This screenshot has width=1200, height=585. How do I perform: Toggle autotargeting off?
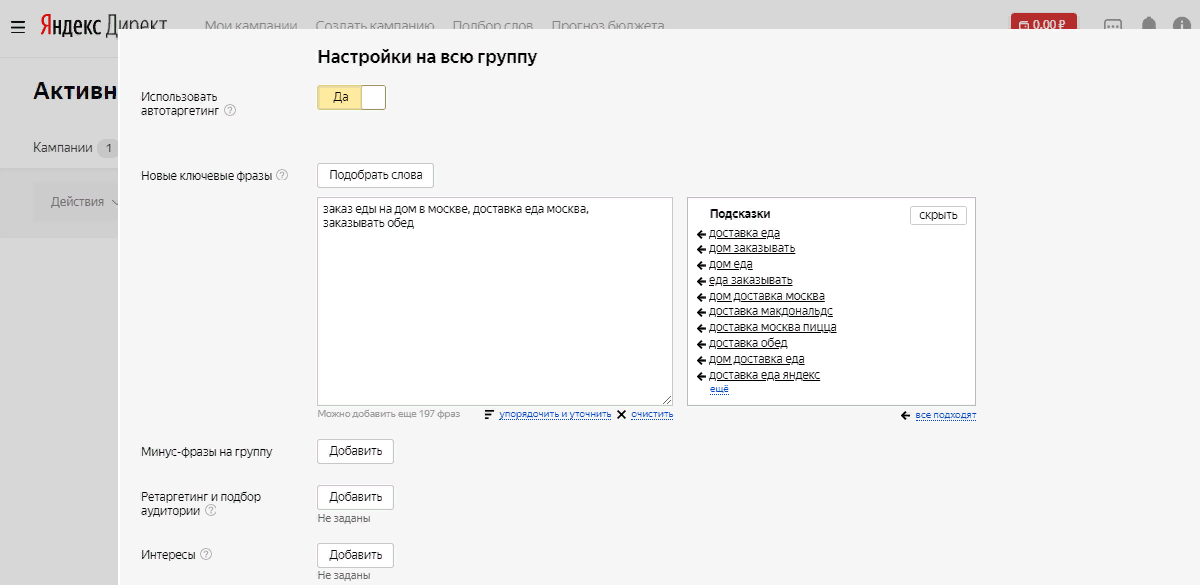coord(373,97)
